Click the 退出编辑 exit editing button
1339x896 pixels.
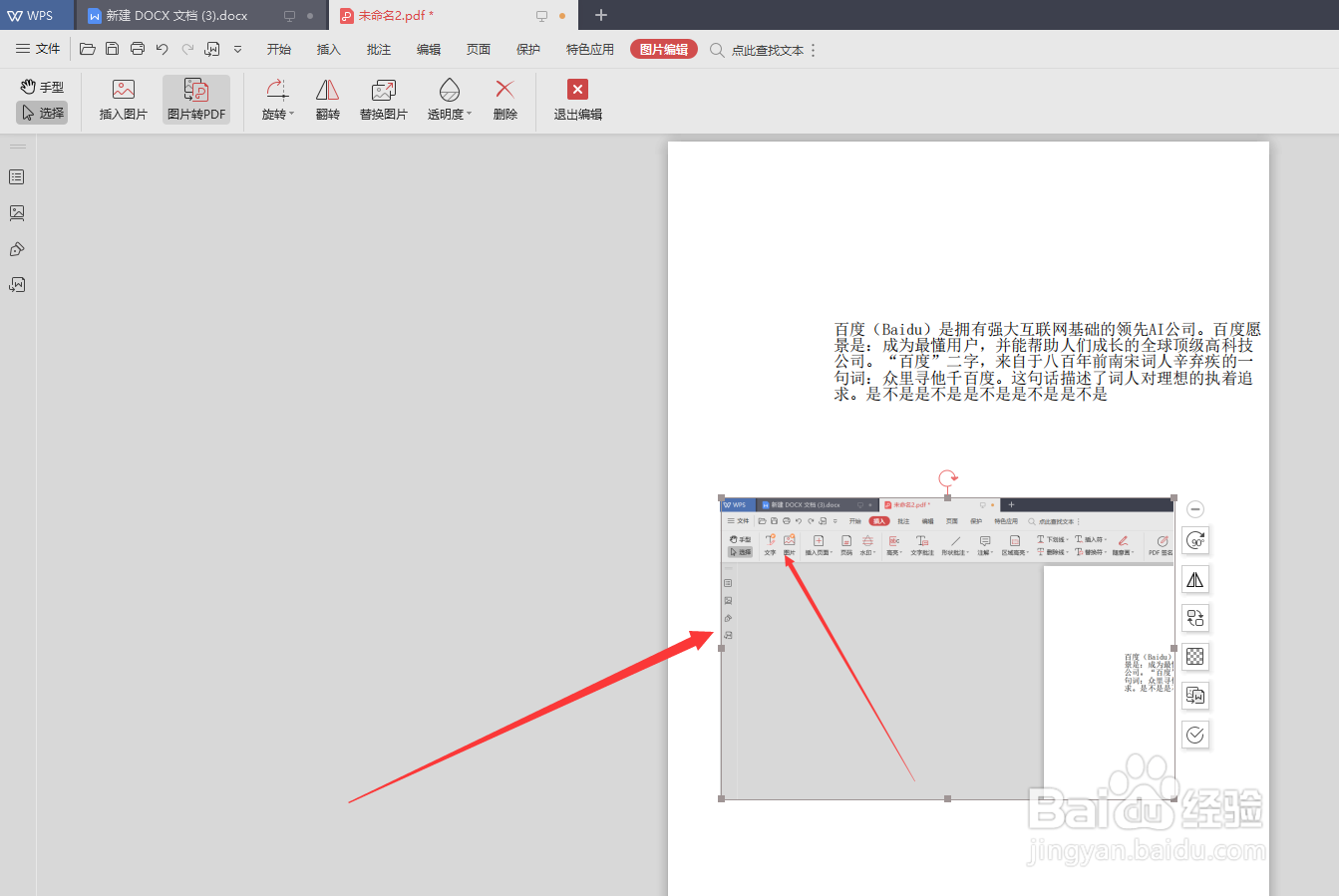(x=578, y=100)
